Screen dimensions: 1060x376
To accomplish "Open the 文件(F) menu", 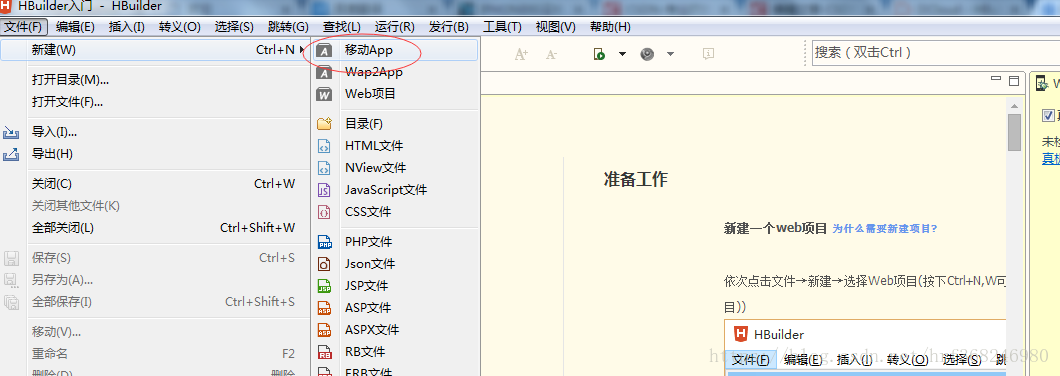I will 24,27.
